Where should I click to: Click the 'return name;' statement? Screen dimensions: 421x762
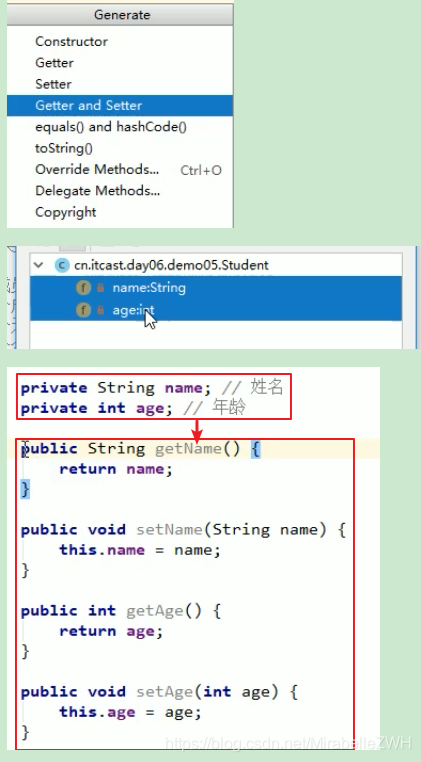(x=116, y=469)
